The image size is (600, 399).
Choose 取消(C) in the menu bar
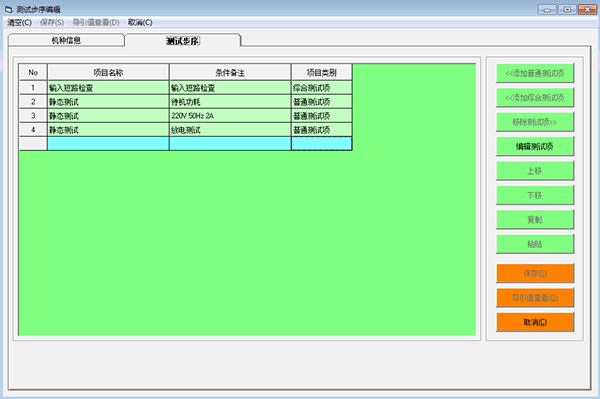(x=140, y=23)
